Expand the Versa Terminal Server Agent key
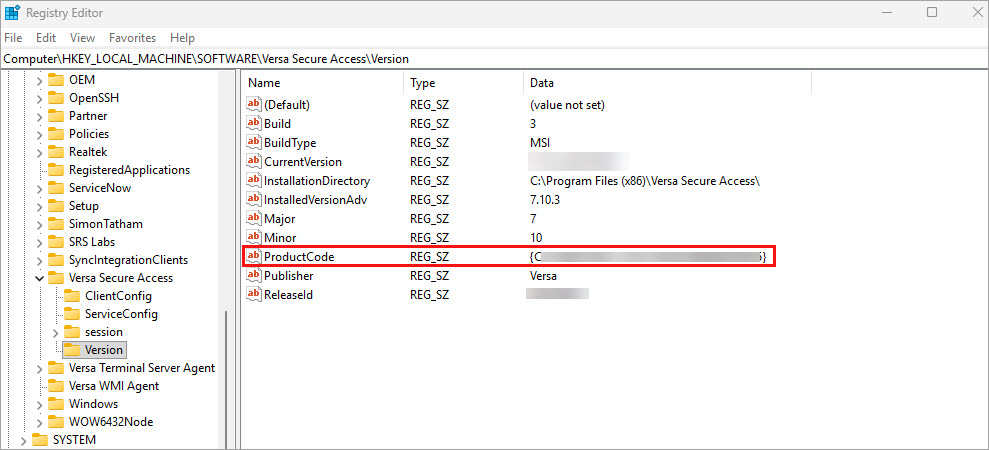 [39, 368]
